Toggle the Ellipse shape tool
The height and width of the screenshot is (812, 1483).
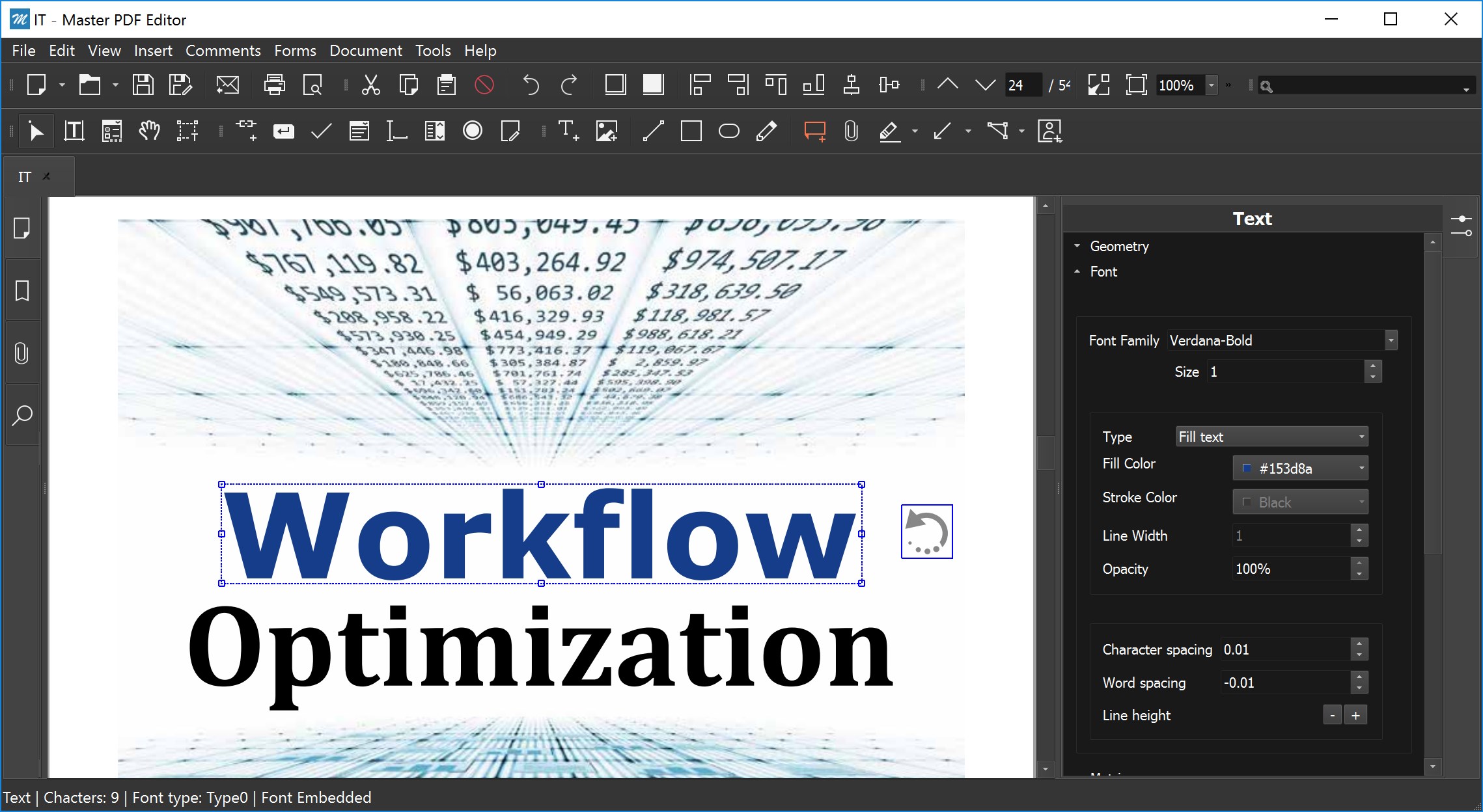click(728, 131)
